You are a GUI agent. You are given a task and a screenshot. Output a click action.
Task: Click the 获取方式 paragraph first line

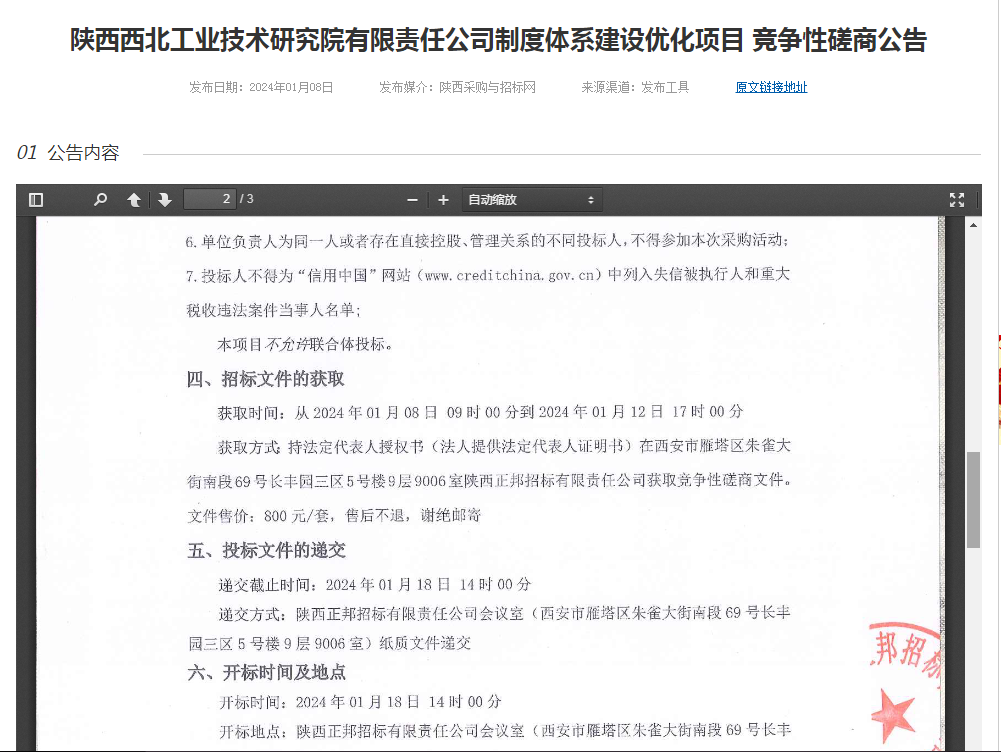(x=504, y=446)
